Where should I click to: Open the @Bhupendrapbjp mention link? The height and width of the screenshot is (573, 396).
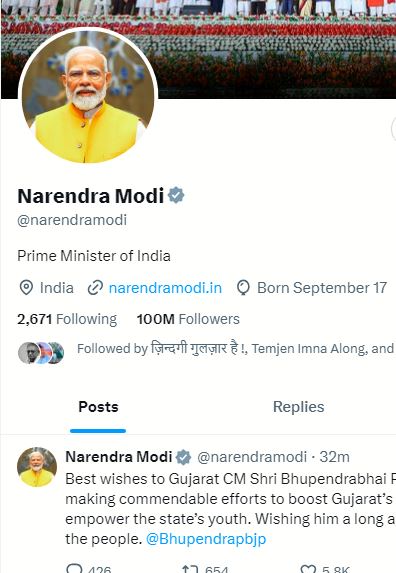(x=206, y=539)
